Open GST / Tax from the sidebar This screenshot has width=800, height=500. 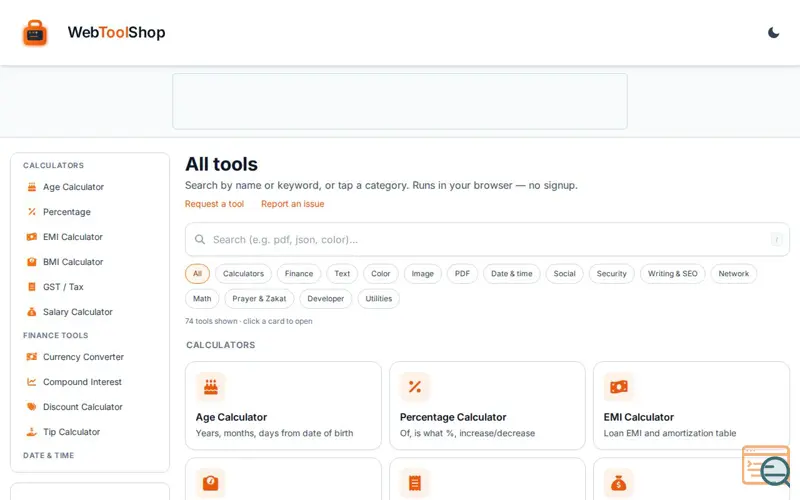(63, 287)
